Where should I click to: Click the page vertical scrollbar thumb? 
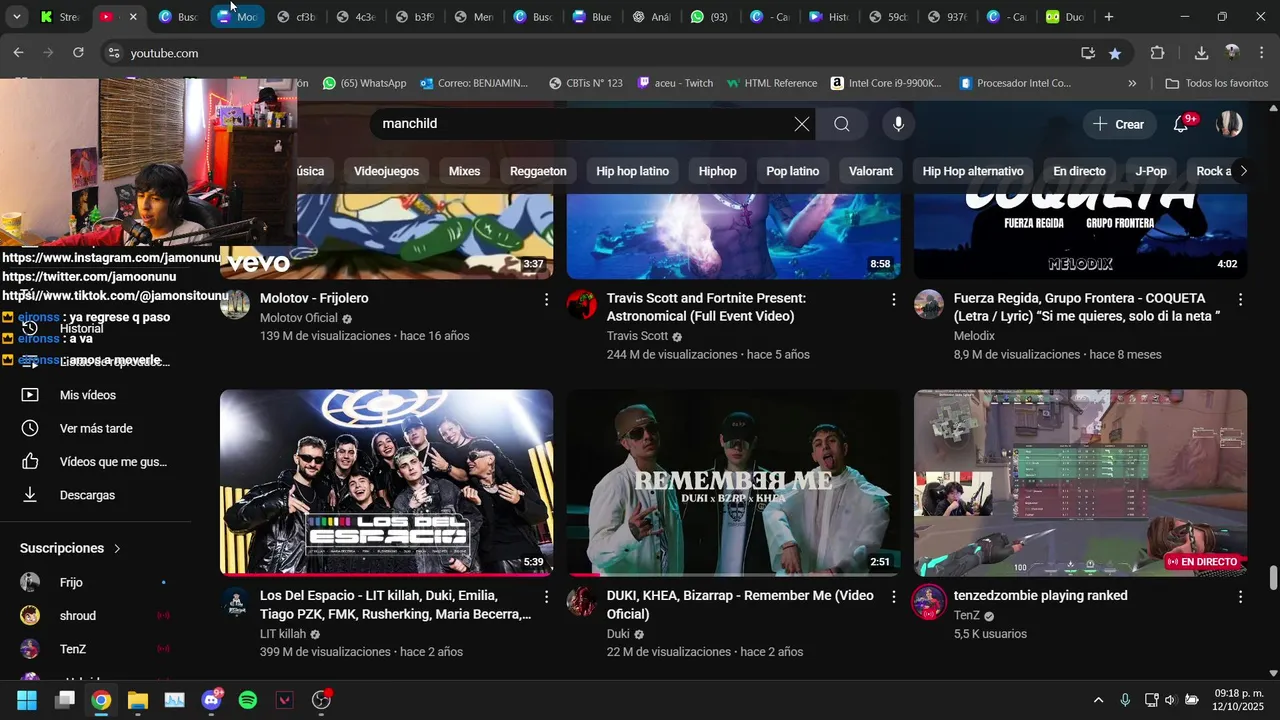(x=1273, y=578)
